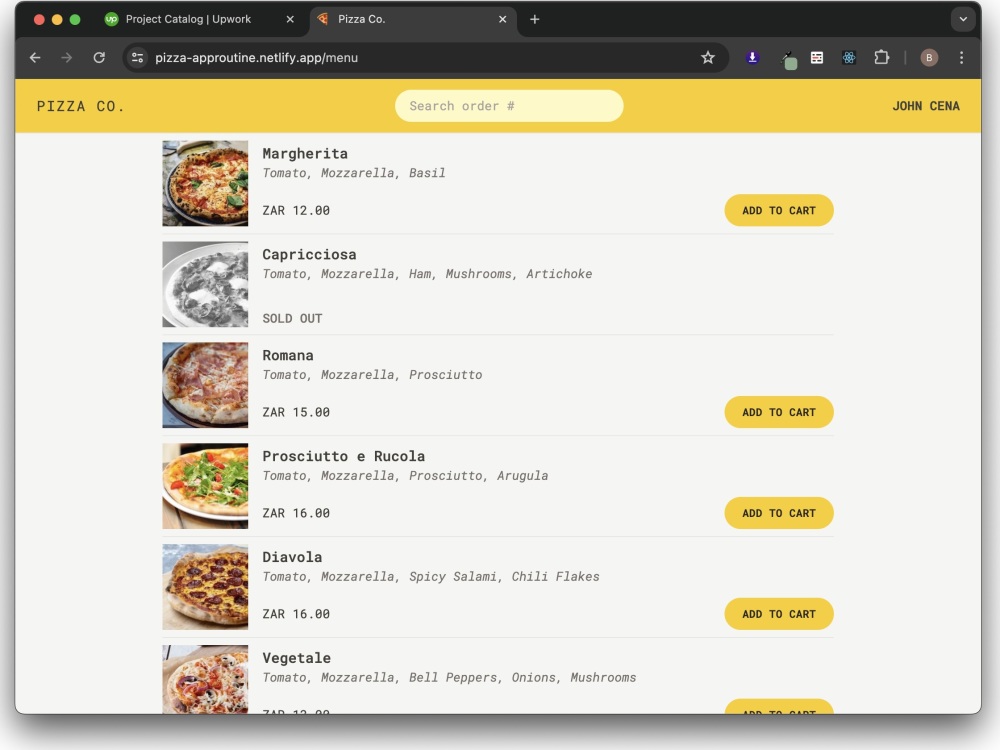The height and width of the screenshot is (750, 1000).
Task: Add Diavola to cart
Action: click(779, 614)
